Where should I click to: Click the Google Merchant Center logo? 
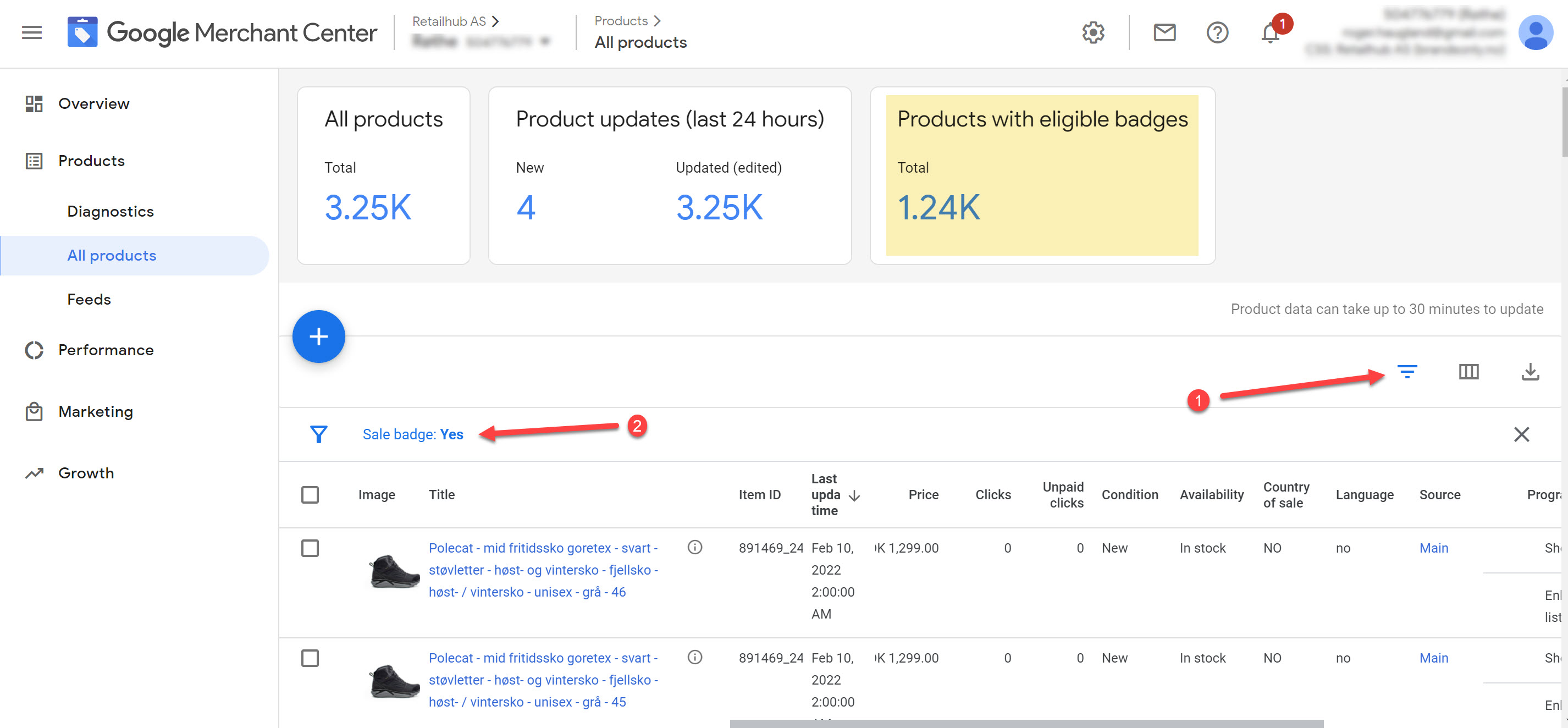click(x=222, y=33)
